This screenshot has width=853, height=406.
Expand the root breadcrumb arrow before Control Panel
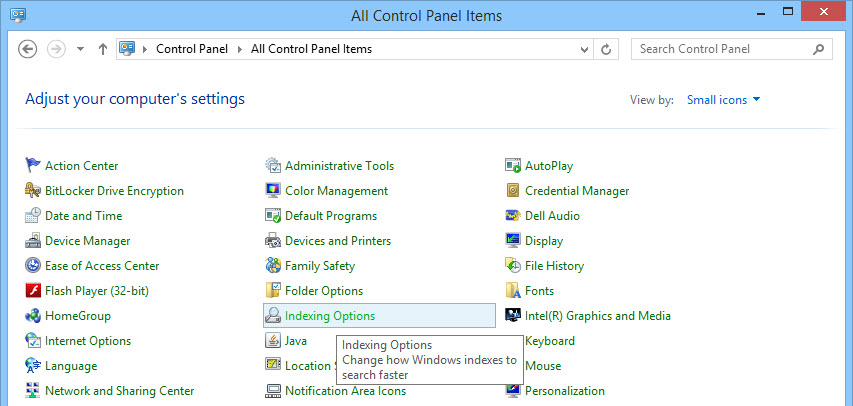point(145,49)
